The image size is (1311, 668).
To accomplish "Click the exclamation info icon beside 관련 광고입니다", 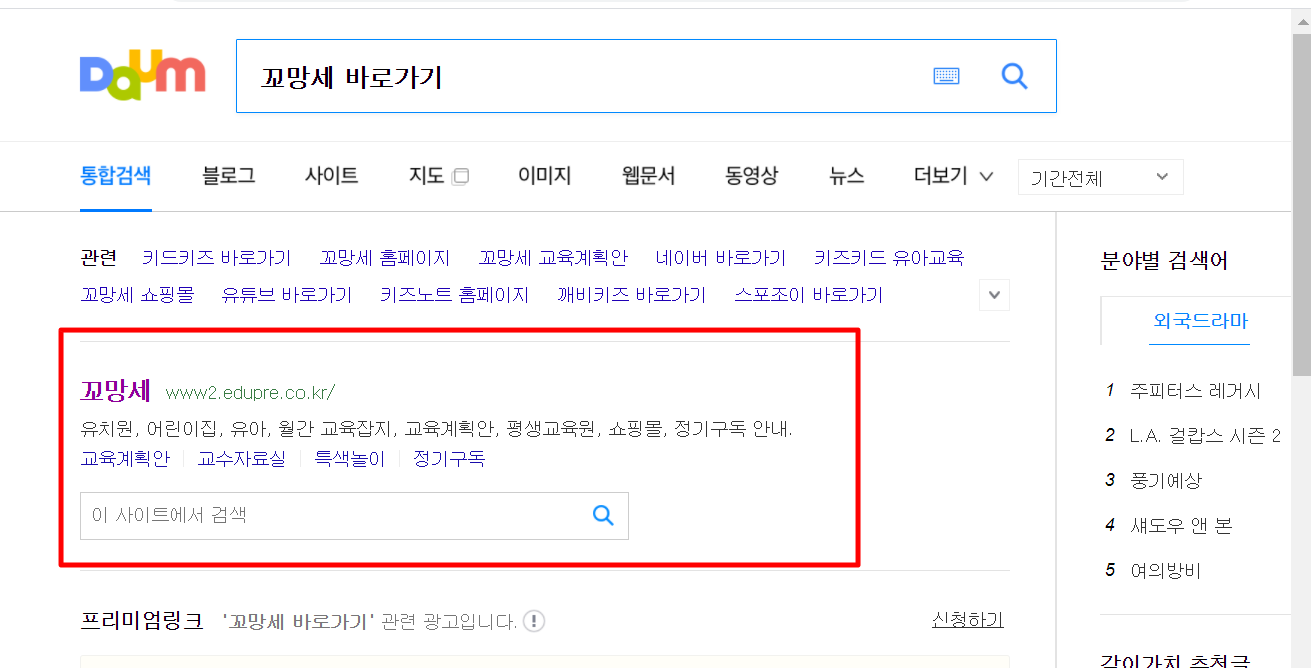I will [x=534, y=621].
